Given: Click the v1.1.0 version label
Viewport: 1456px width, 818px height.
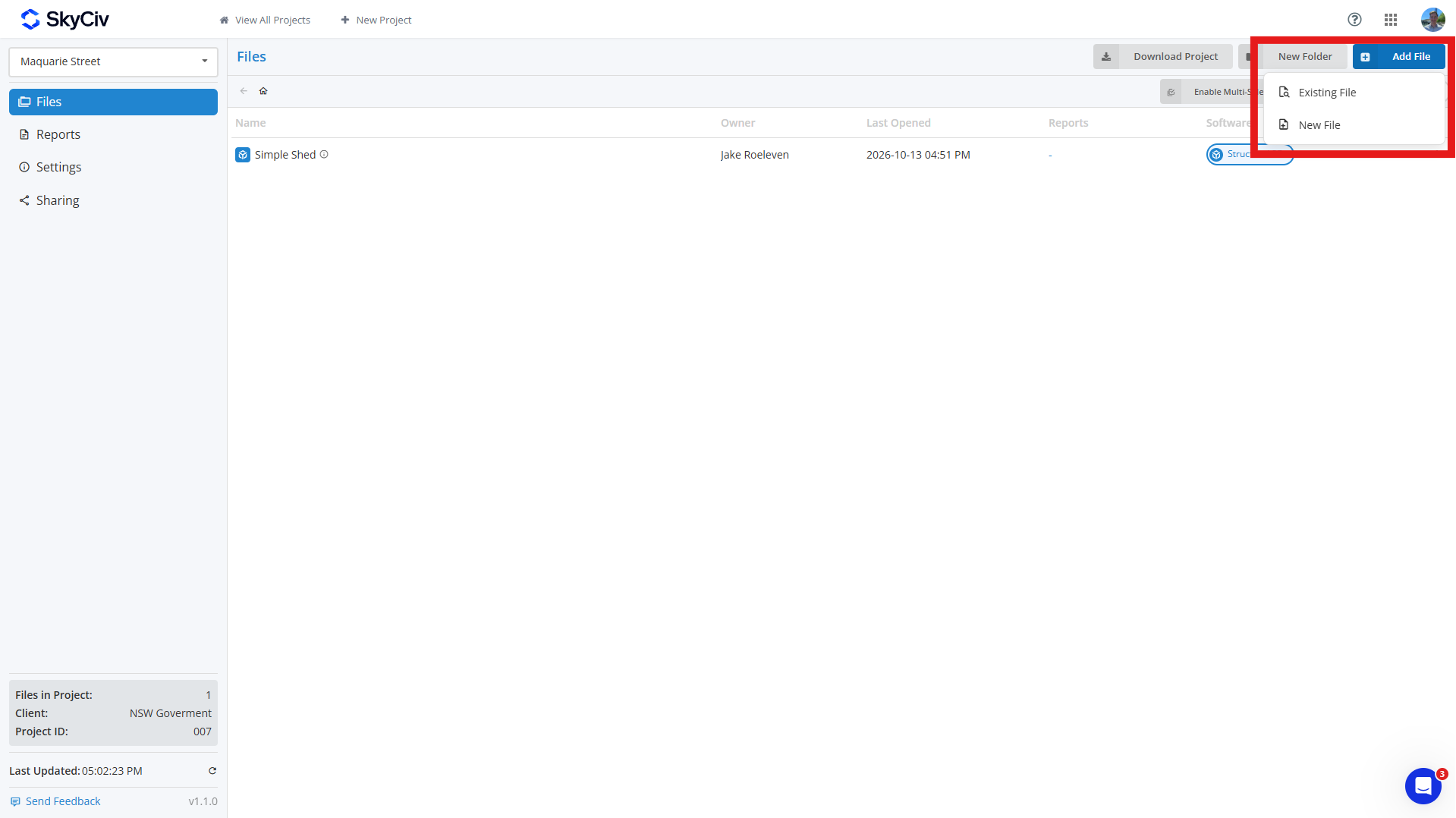Looking at the screenshot, I should (x=203, y=801).
